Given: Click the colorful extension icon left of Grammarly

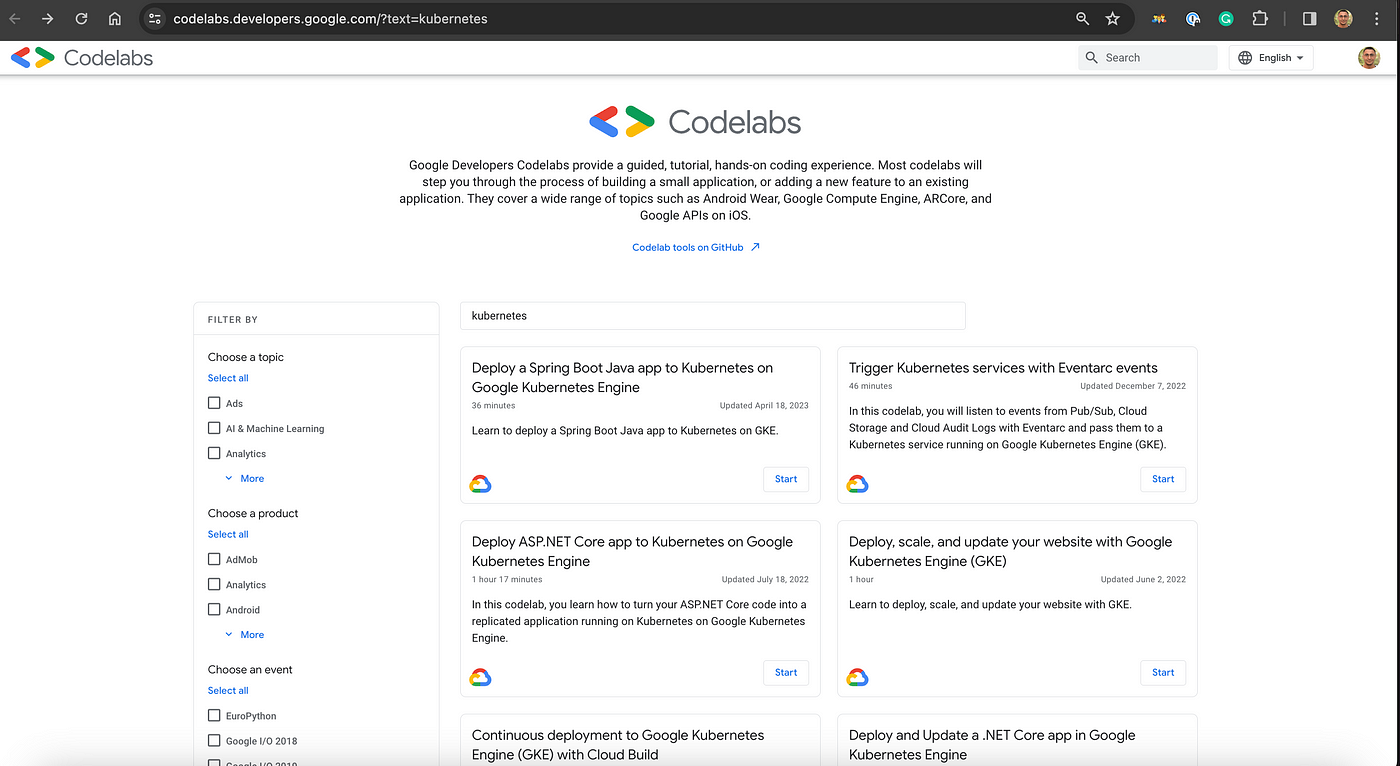Looking at the screenshot, I should 1159,19.
